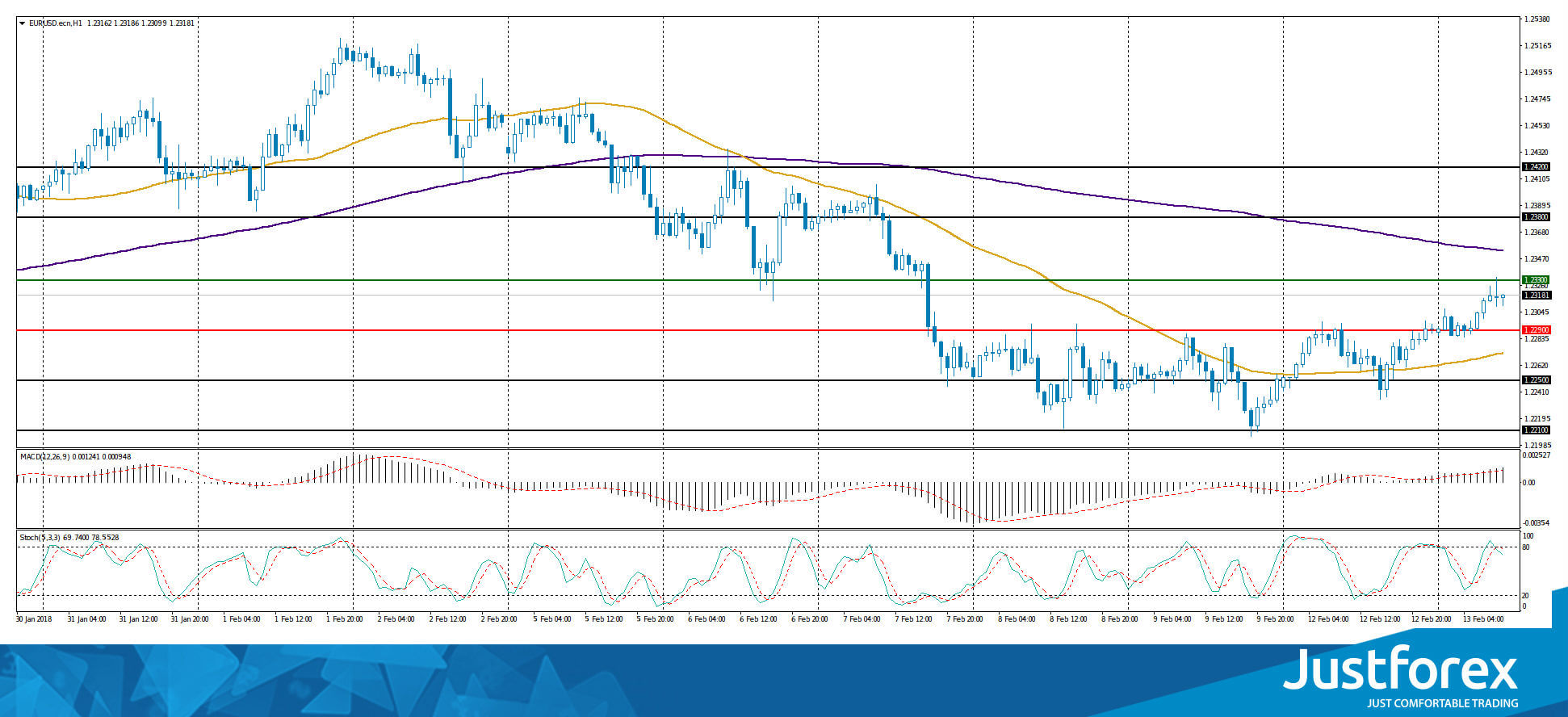Click the 2 Feb 04:00 time label
The image size is (1568, 717).
pos(396,619)
